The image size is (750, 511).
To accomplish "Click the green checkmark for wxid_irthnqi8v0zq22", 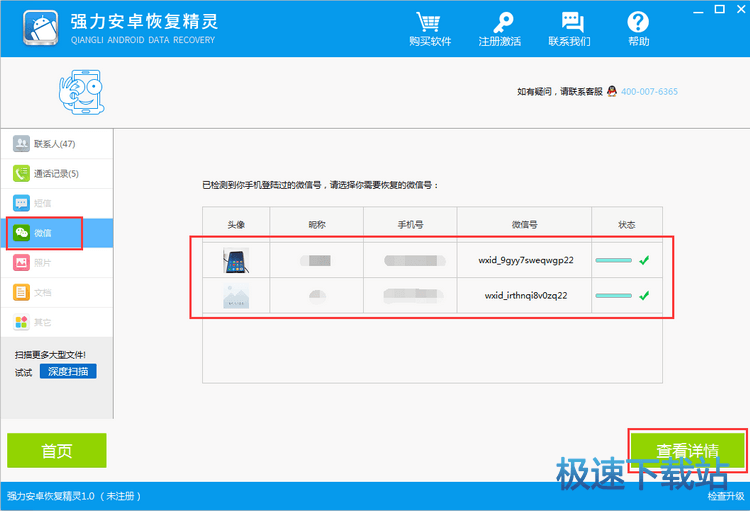I will point(644,296).
